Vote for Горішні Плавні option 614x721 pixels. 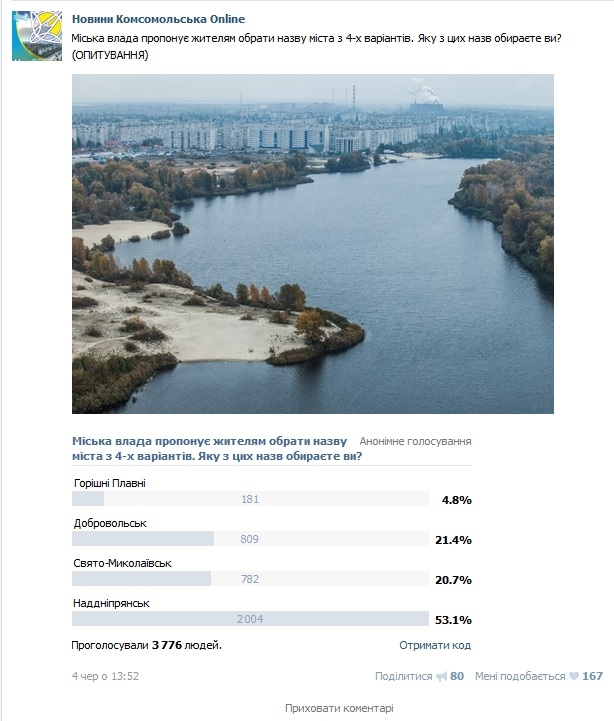pyautogui.click(x=109, y=483)
